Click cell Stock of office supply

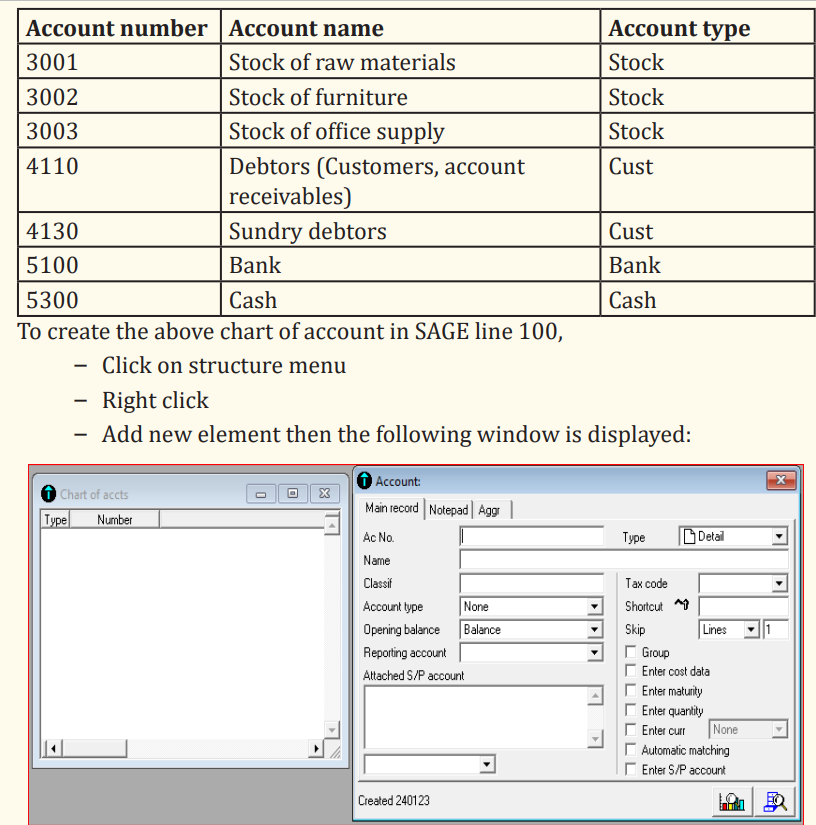coord(410,130)
